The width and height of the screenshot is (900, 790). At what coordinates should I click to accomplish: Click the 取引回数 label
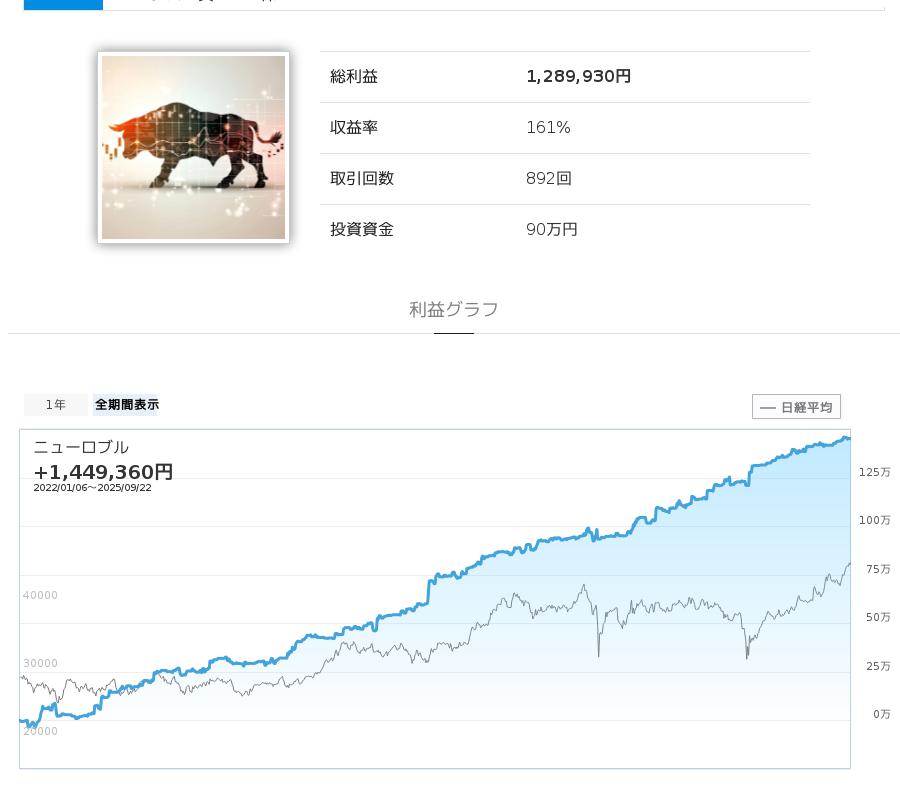(362, 179)
